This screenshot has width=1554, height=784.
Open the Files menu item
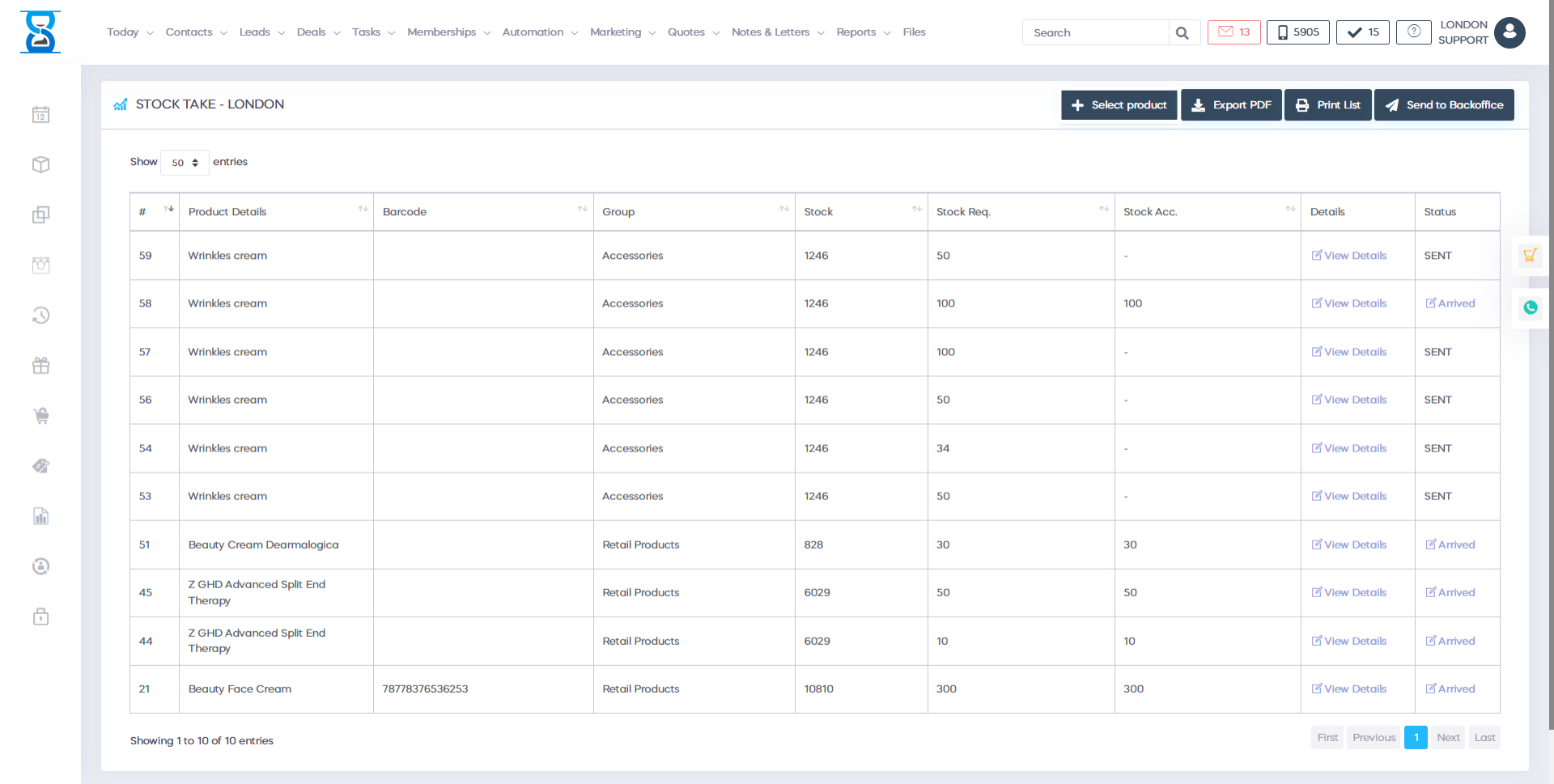click(914, 32)
